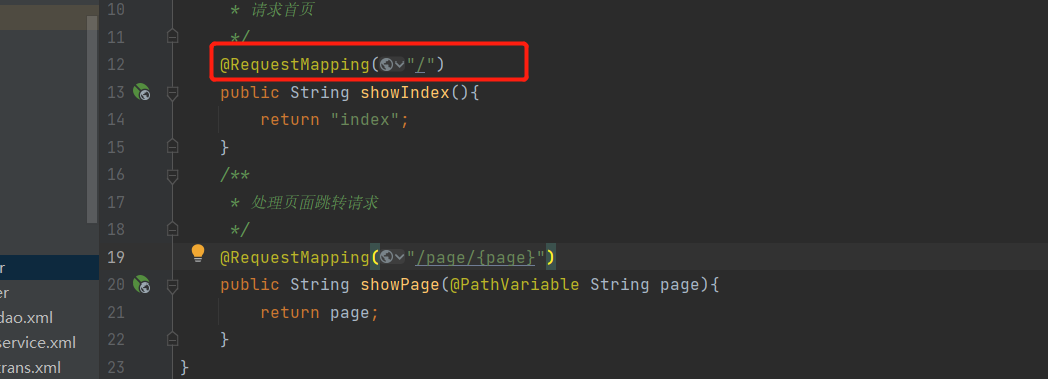Select the dao.xml file in project tree
This screenshot has width=1048, height=379.
pos(27,318)
